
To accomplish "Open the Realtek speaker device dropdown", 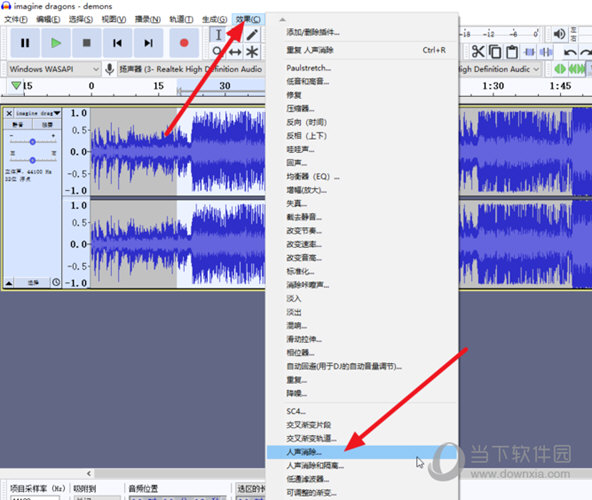I will coord(190,69).
